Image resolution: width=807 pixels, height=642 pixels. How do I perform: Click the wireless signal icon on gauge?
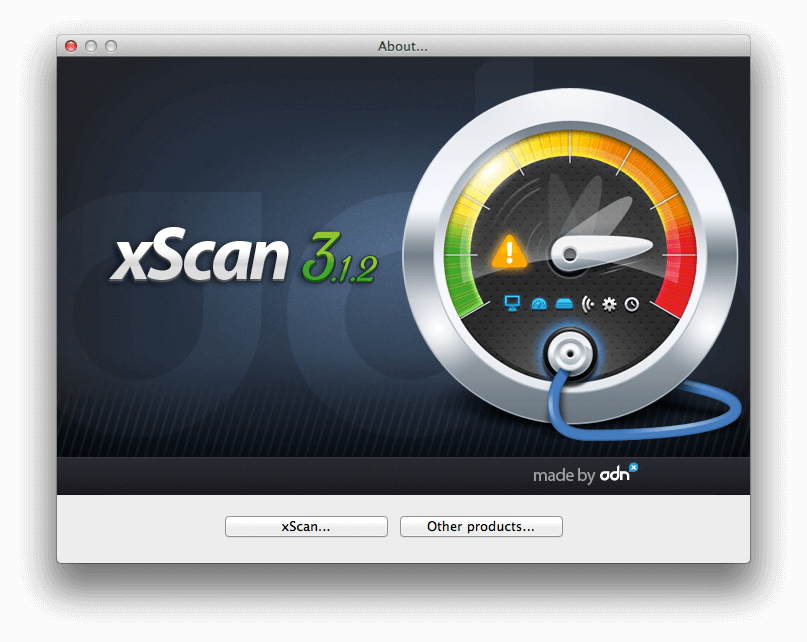(x=587, y=305)
